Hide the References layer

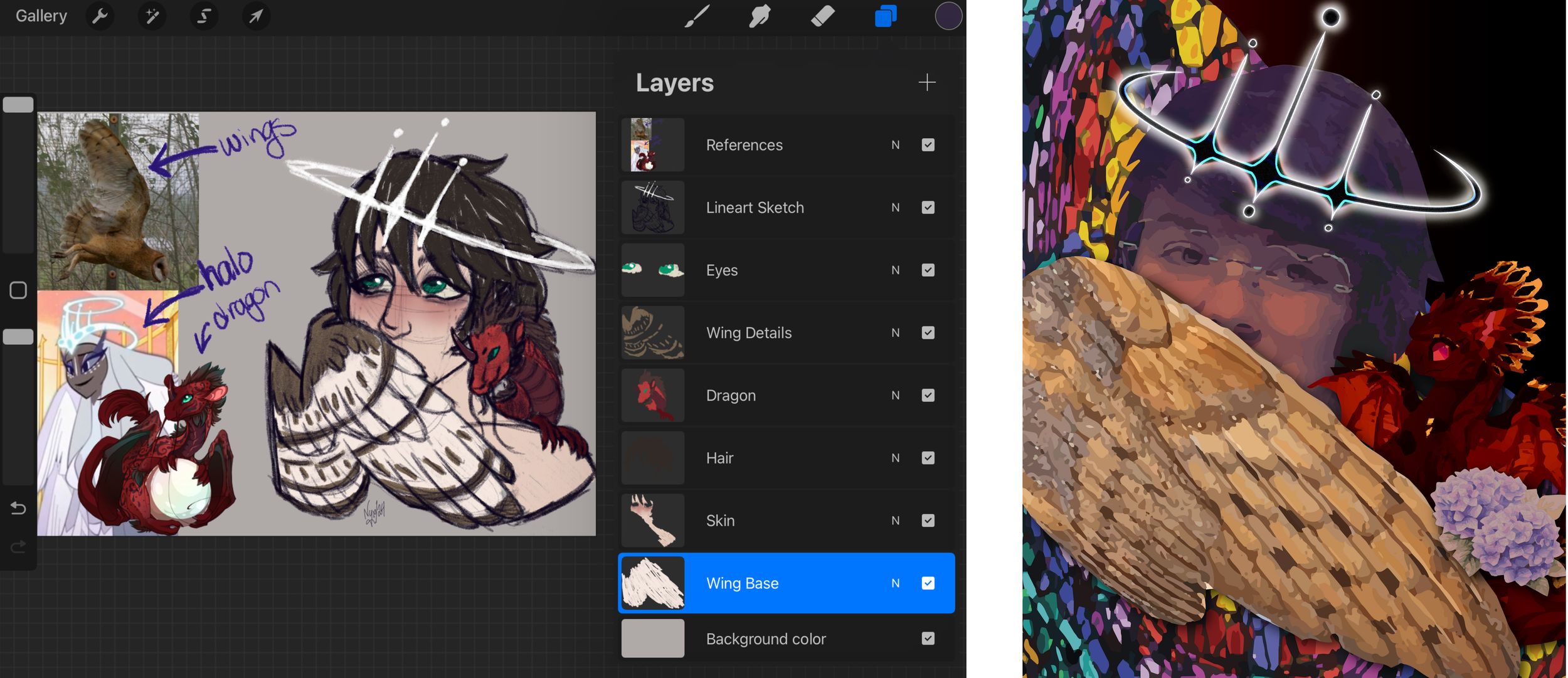pyautogui.click(x=928, y=145)
